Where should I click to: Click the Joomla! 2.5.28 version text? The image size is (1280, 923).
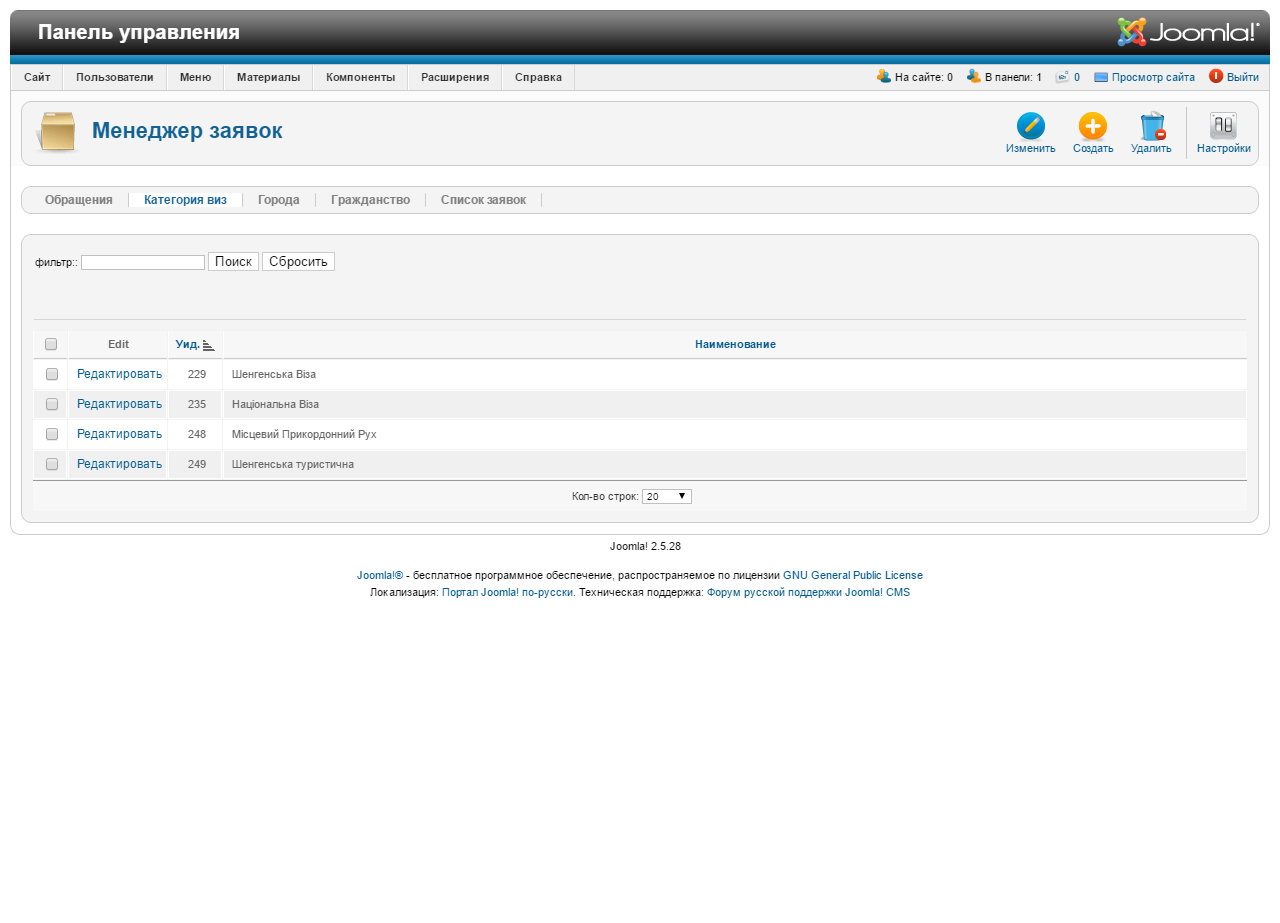coord(645,546)
